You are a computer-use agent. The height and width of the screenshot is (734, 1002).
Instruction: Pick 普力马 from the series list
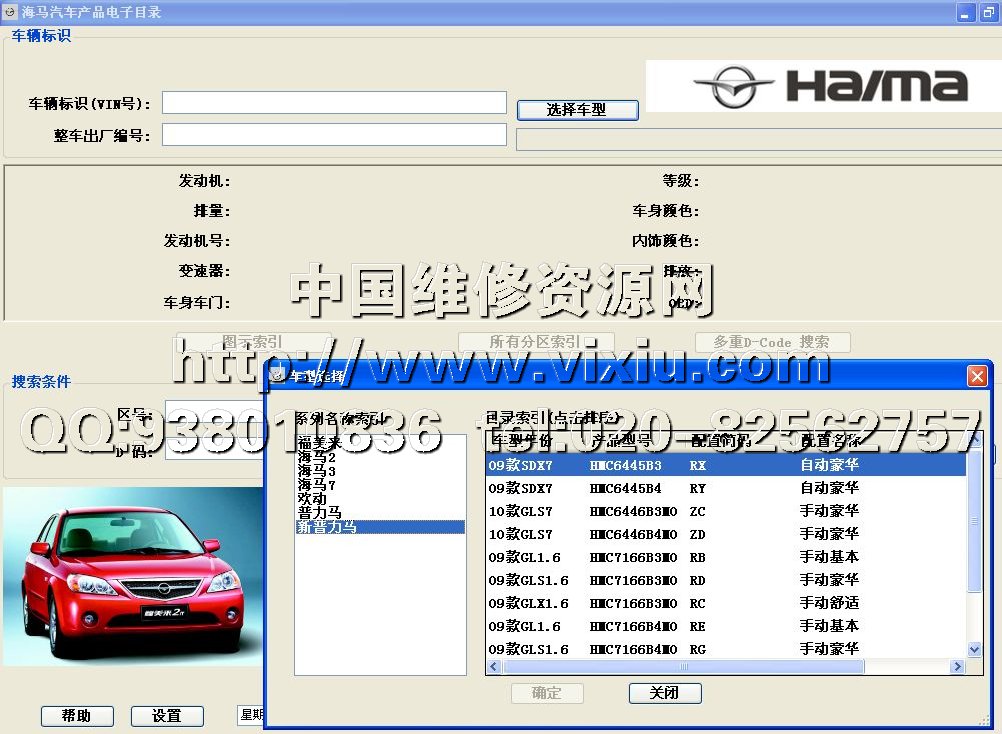[319, 512]
